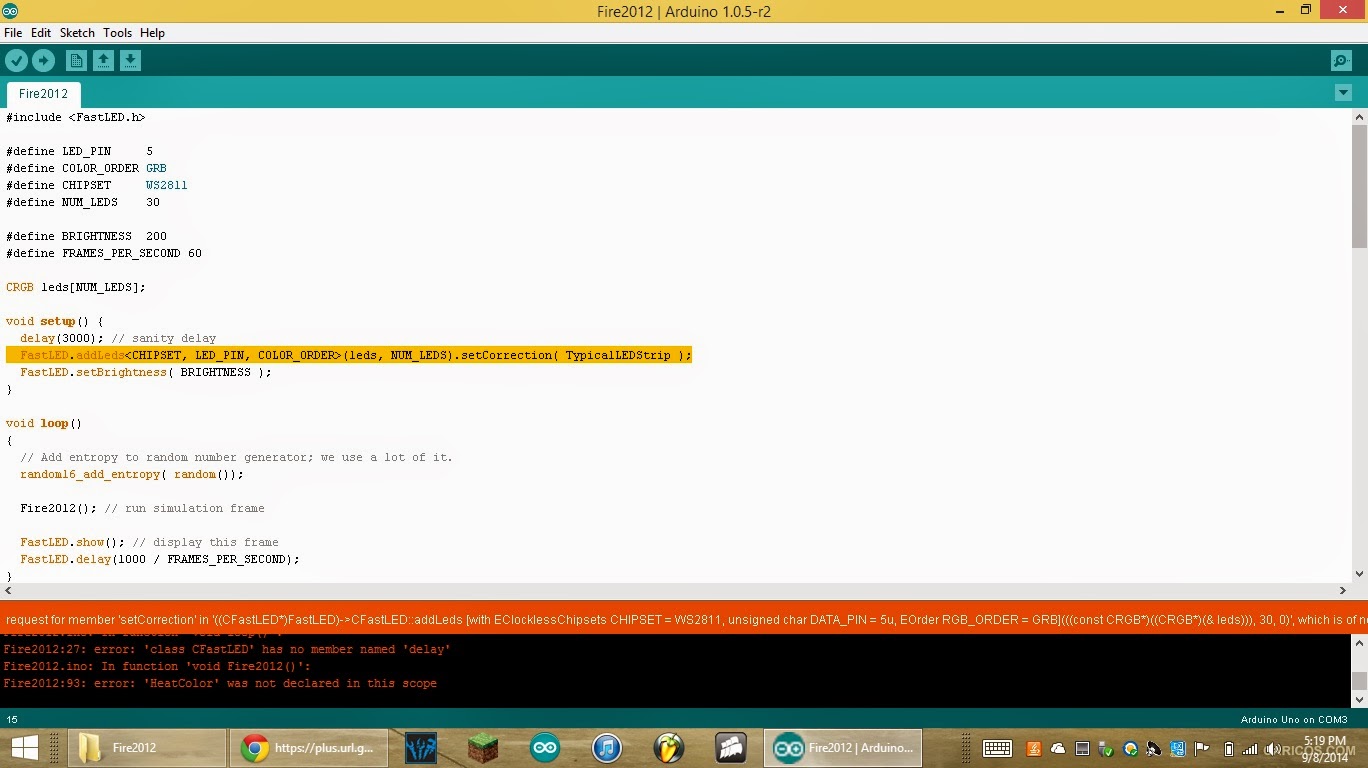Select the Fire2012 sketch tab
Screen dimensions: 1368x768
point(43,94)
